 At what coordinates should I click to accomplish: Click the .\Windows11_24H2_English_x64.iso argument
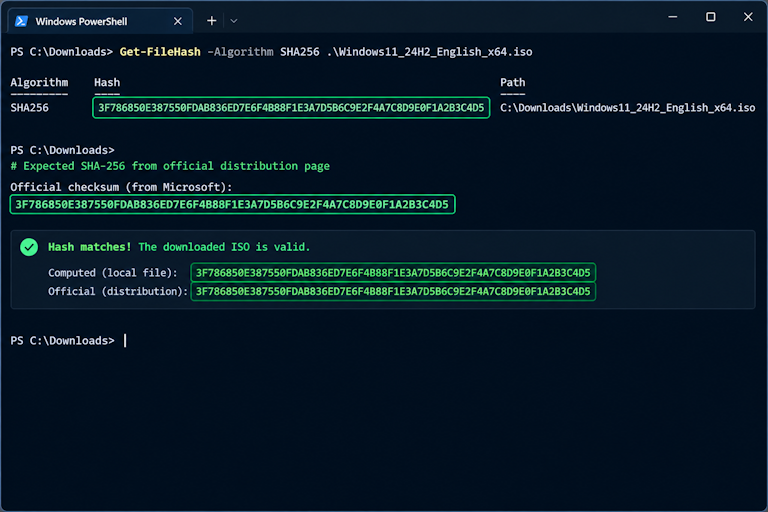tap(429, 52)
